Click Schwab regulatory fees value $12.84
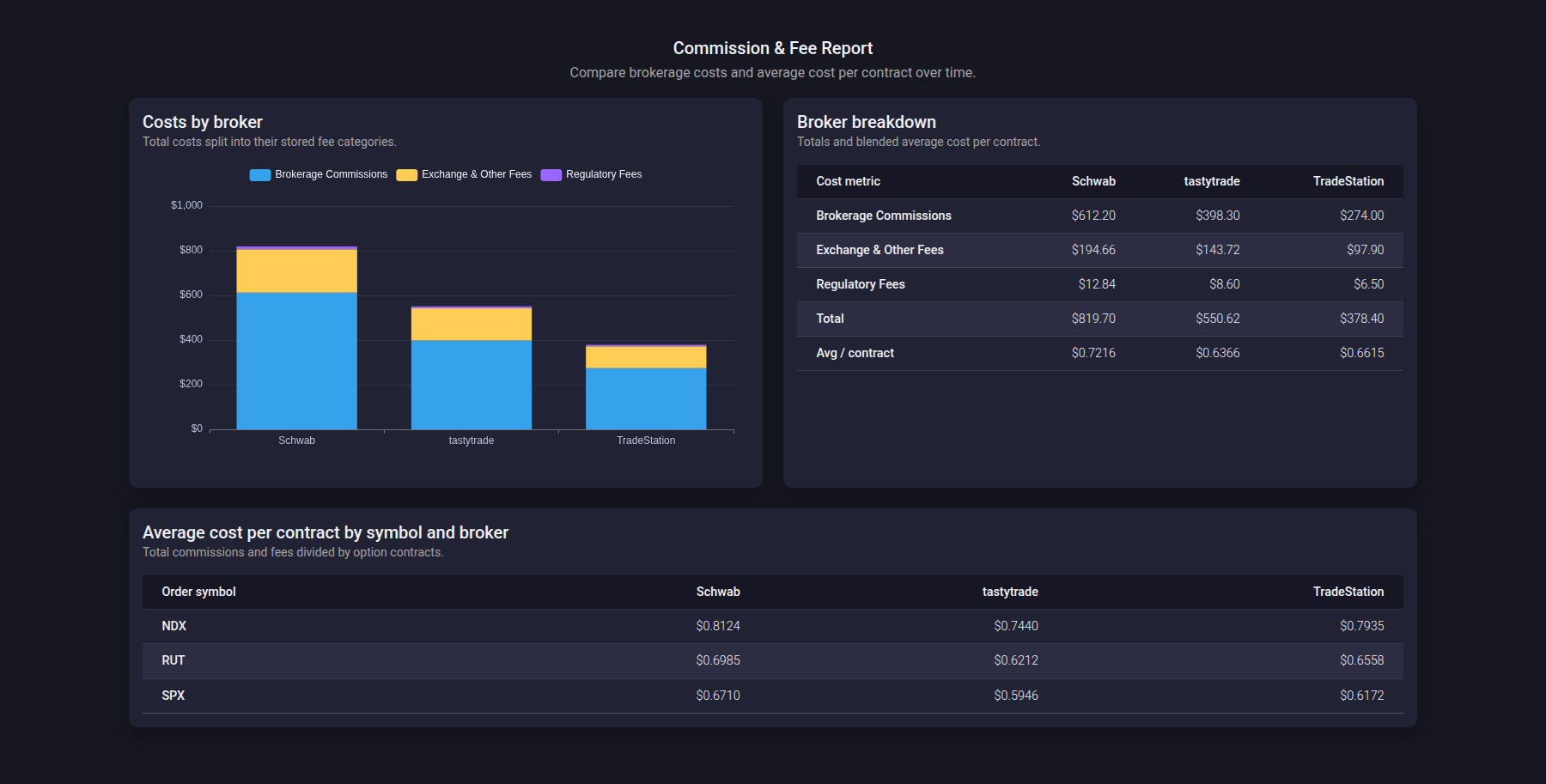Image resolution: width=1546 pixels, height=784 pixels. click(x=1097, y=284)
